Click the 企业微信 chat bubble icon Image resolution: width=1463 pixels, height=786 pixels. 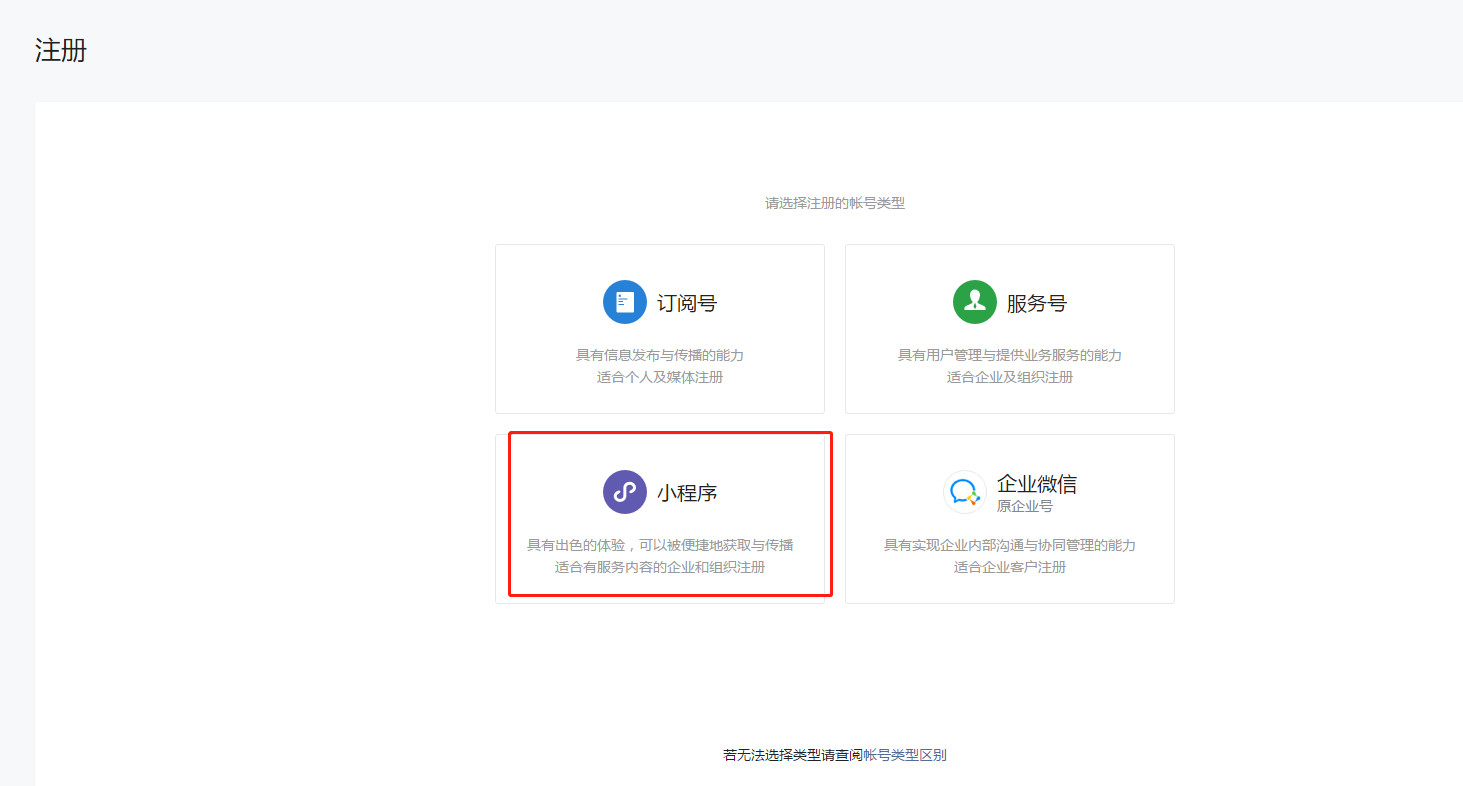click(965, 492)
